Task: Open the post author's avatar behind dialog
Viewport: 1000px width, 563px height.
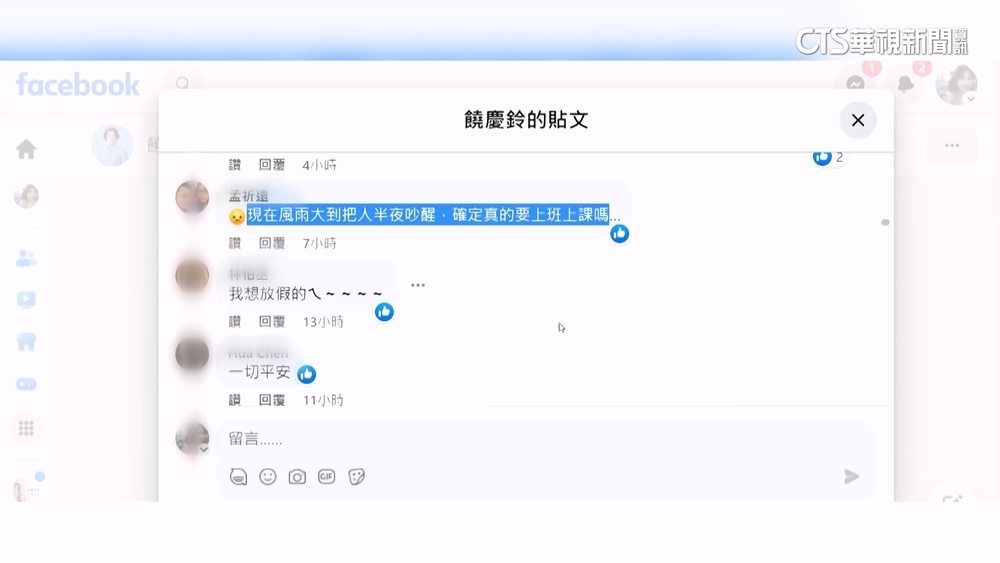Action: pyautogui.click(x=112, y=145)
